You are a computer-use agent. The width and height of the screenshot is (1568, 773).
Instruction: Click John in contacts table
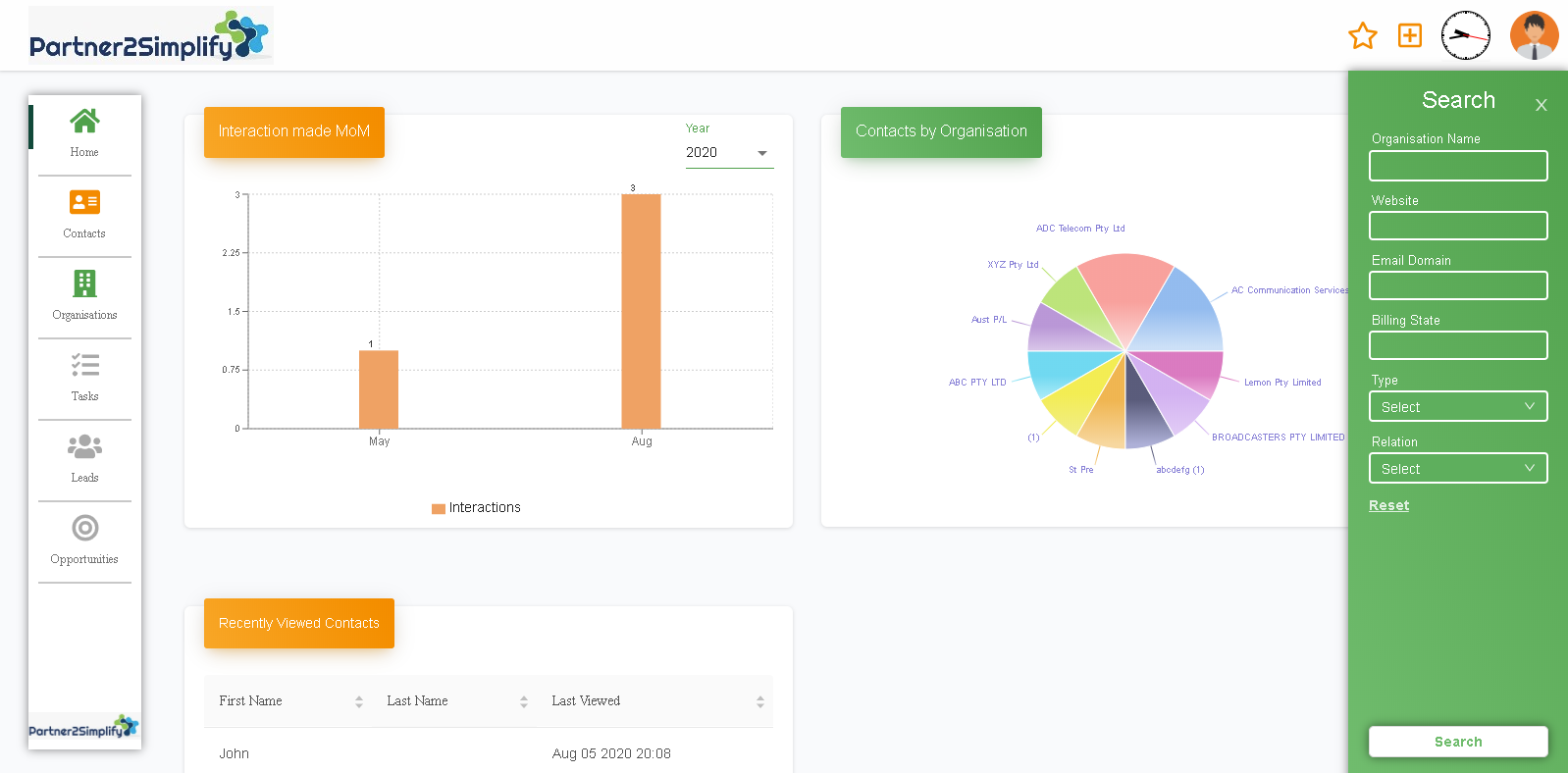tap(234, 753)
